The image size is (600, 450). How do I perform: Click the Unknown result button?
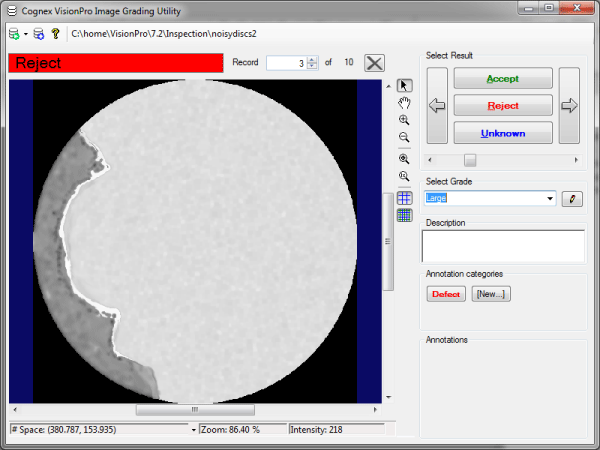pos(503,133)
